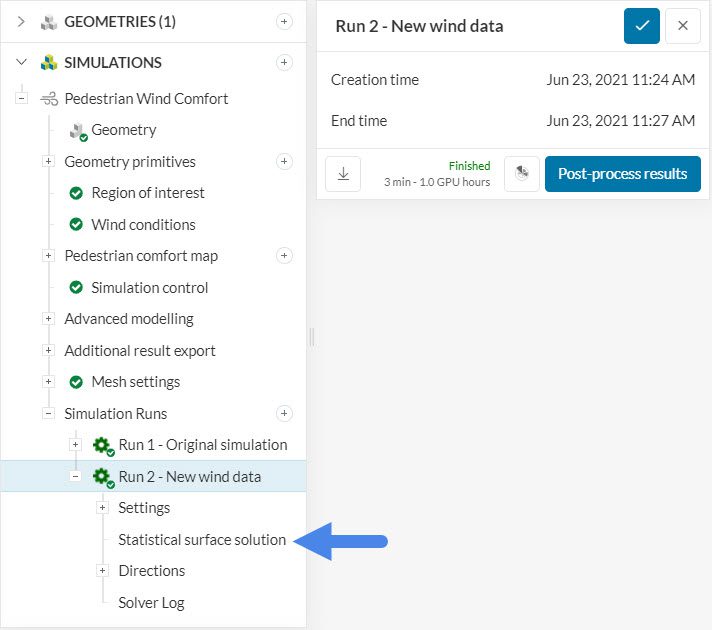Screen dimensions: 712x630
Task: Select Wind conditions in the tree
Action: click(x=143, y=225)
